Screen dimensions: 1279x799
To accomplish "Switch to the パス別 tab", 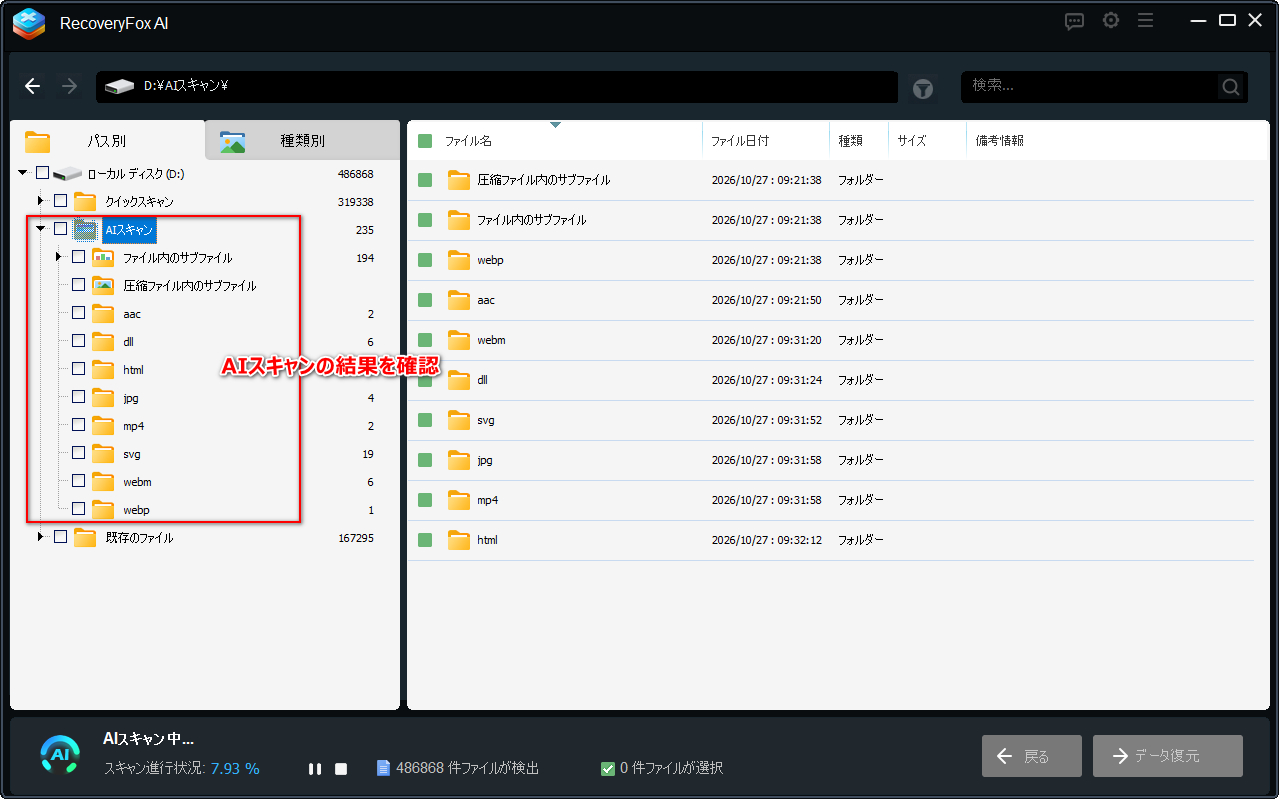I will [107, 141].
